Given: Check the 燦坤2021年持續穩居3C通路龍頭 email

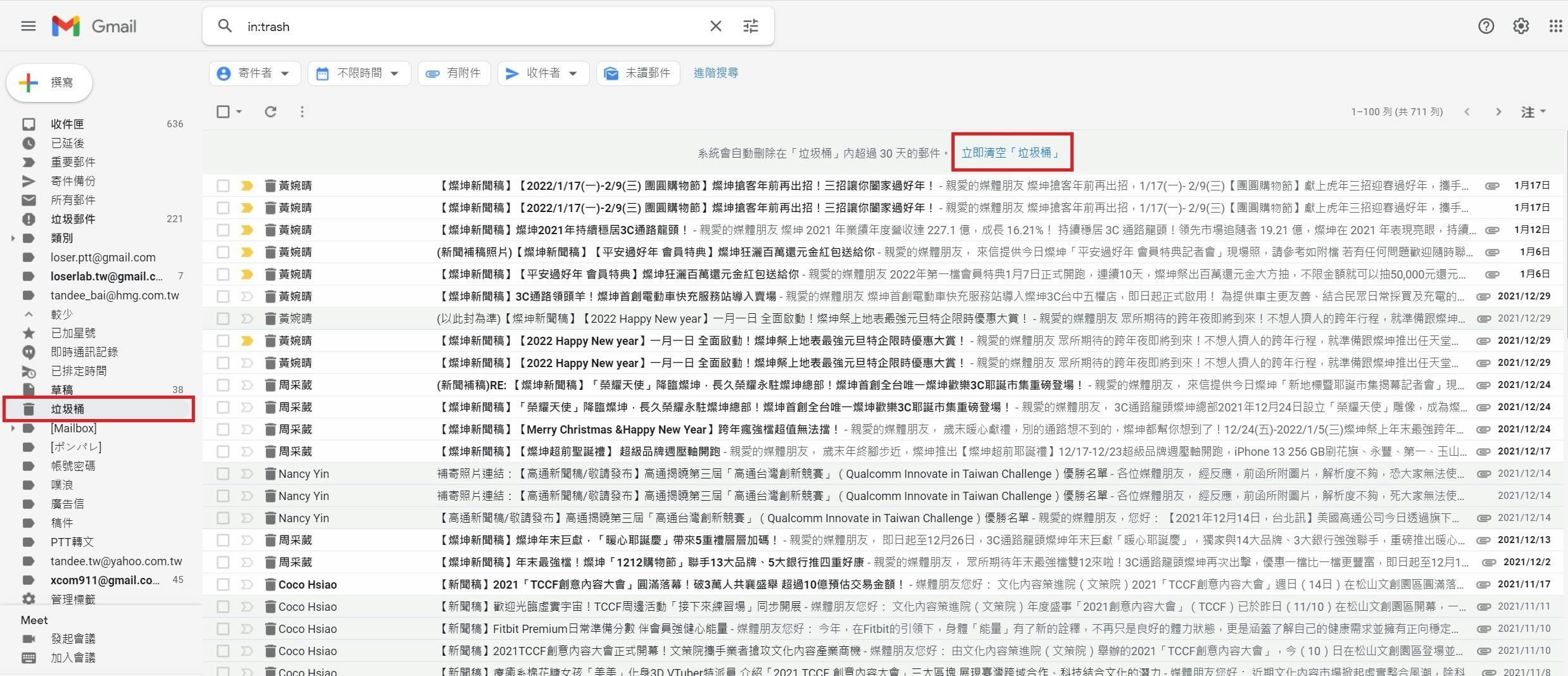Looking at the screenshot, I should point(223,230).
